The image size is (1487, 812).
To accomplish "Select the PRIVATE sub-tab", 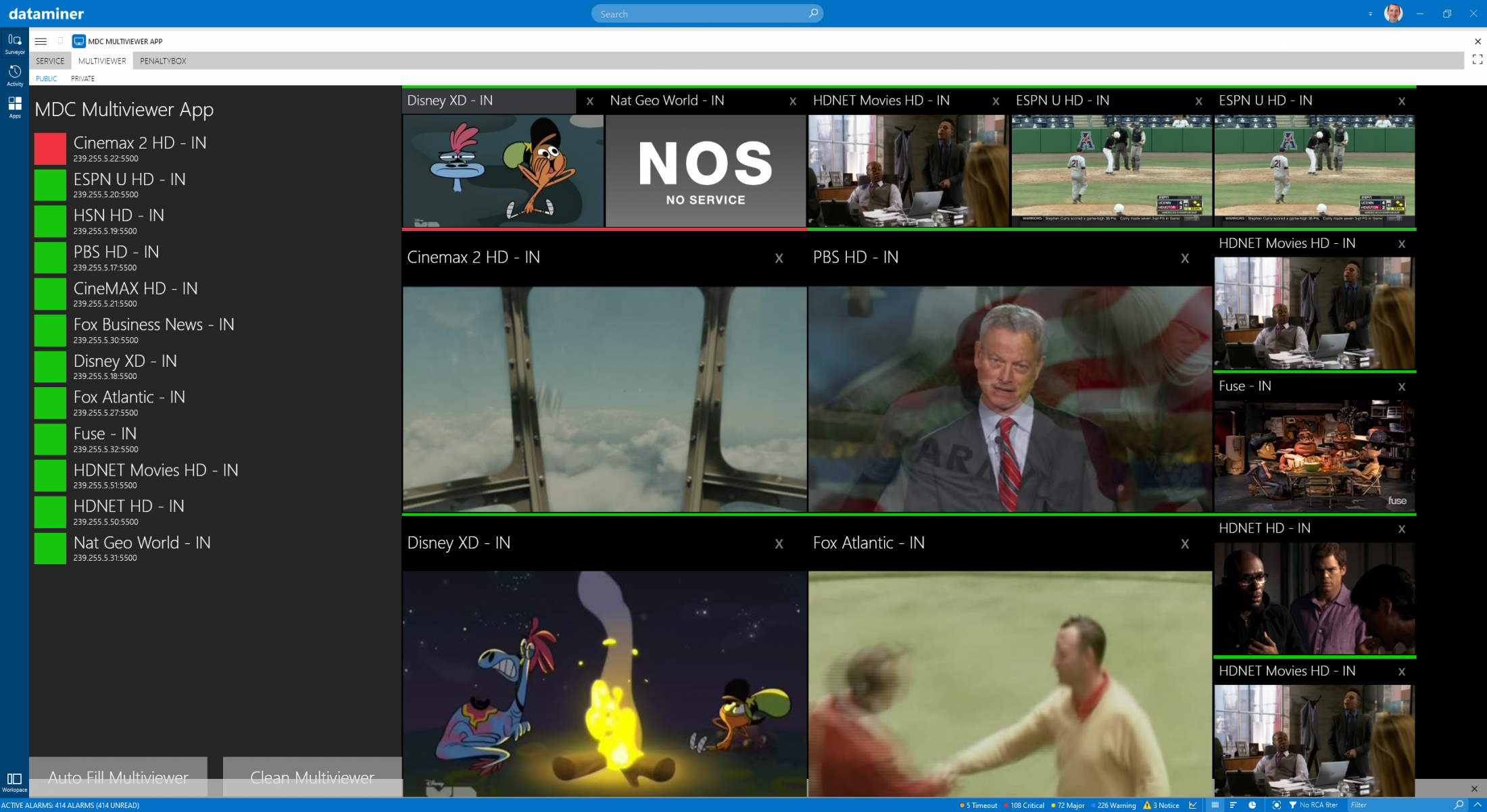I will tap(82, 78).
